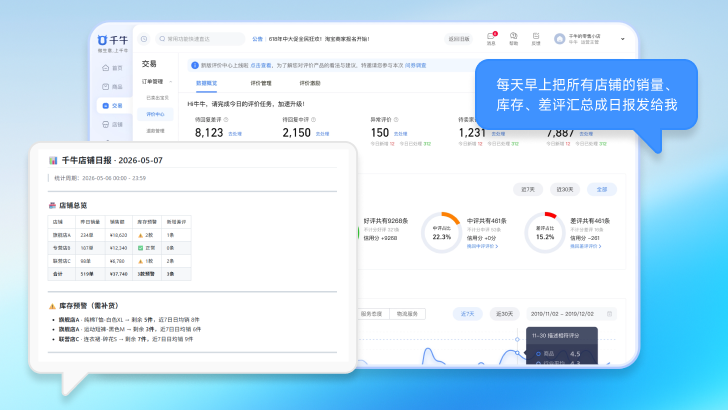Select 近30天 filter above the trend chart
The width and height of the screenshot is (728, 410).
click(504, 314)
